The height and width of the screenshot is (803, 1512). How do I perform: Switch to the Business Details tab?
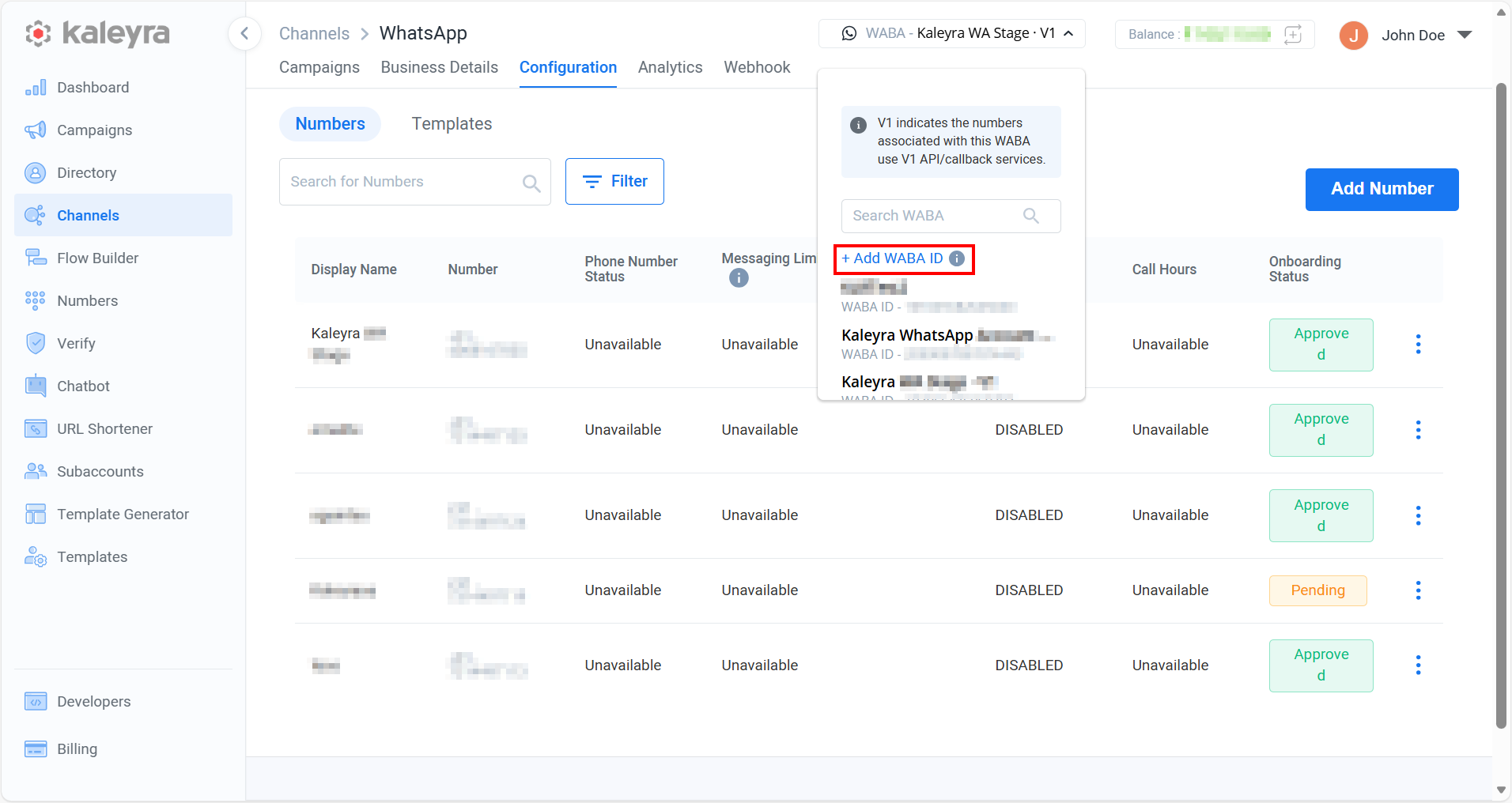(440, 68)
